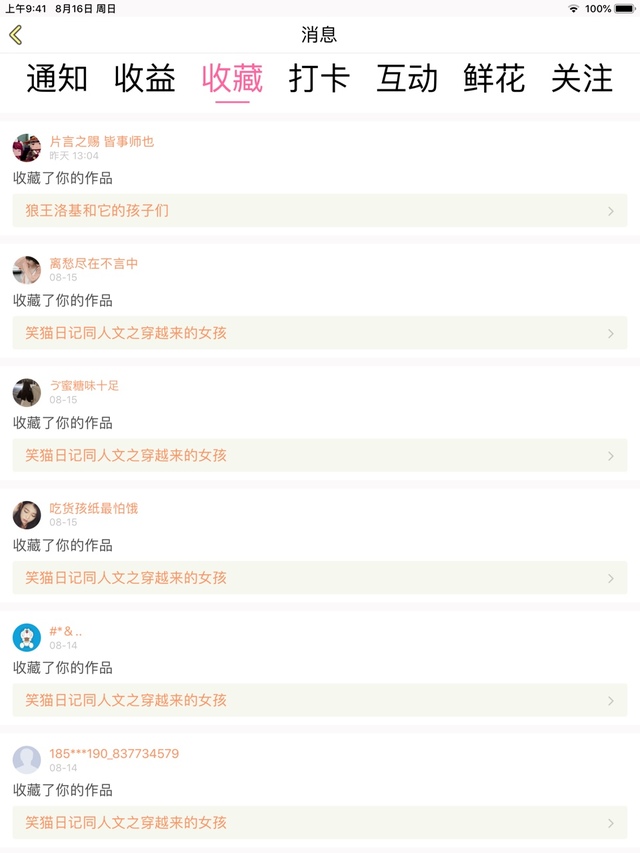Expand chevron on 离愁尽在不言中's collected work
This screenshot has width=640, height=853.
pyautogui.click(x=611, y=333)
